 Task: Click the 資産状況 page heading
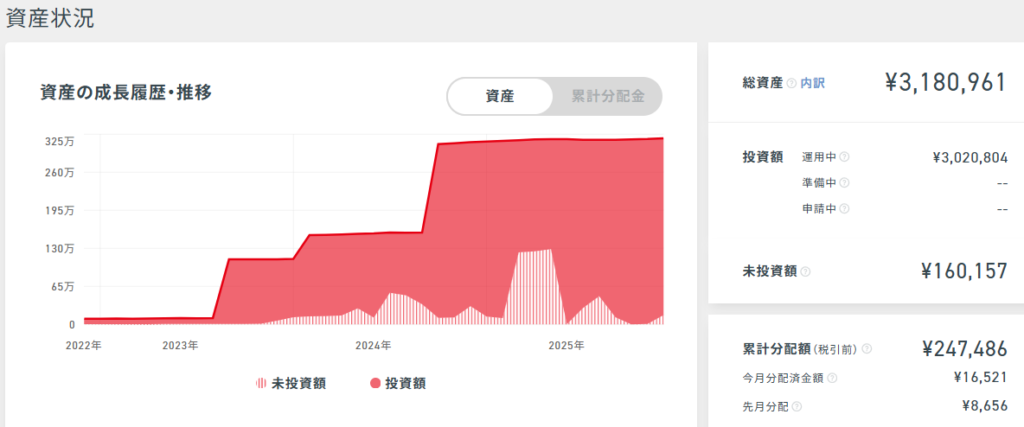point(50,18)
